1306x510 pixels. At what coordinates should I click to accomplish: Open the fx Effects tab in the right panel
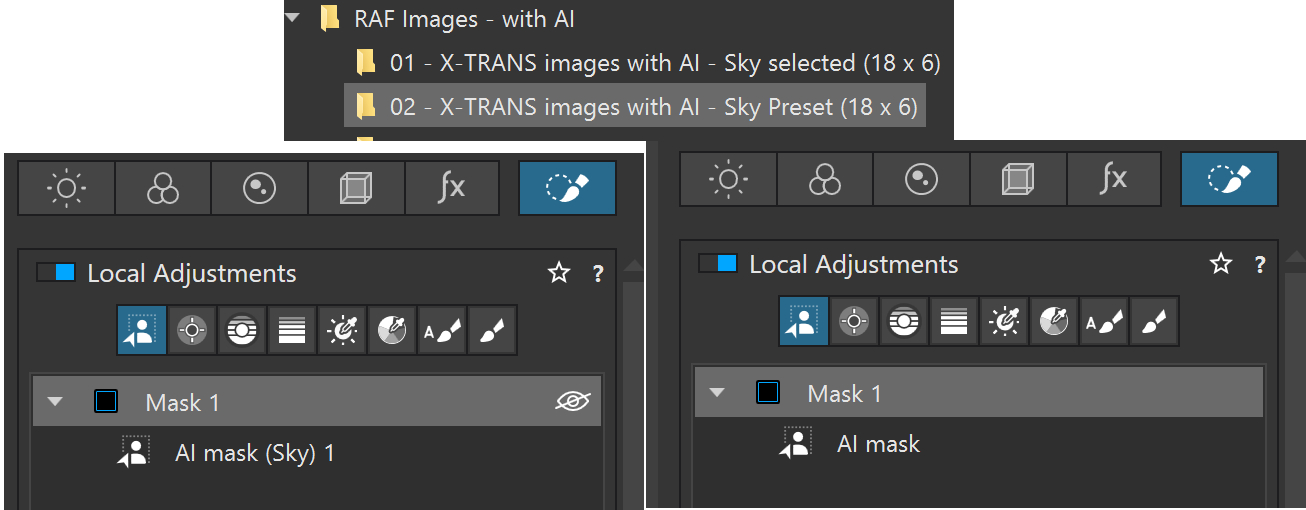click(x=1113, y=179)
